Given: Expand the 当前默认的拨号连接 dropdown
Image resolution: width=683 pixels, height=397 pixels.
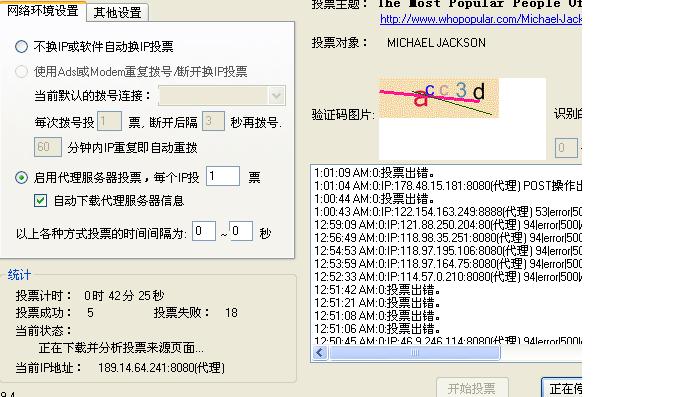Looking at the screenshot, I should [x=276, y=96].
